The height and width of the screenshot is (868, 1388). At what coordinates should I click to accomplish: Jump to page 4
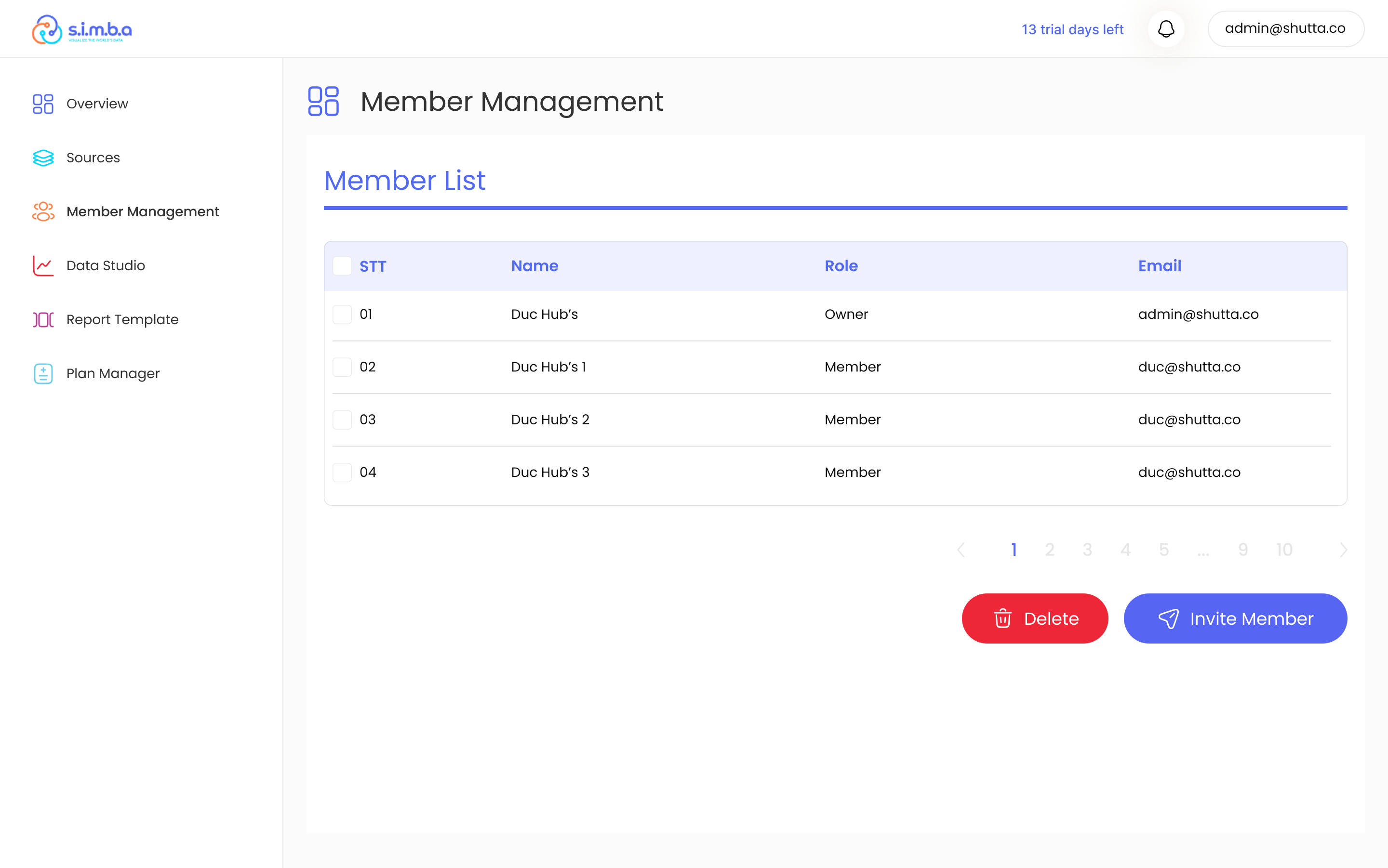1125,550
